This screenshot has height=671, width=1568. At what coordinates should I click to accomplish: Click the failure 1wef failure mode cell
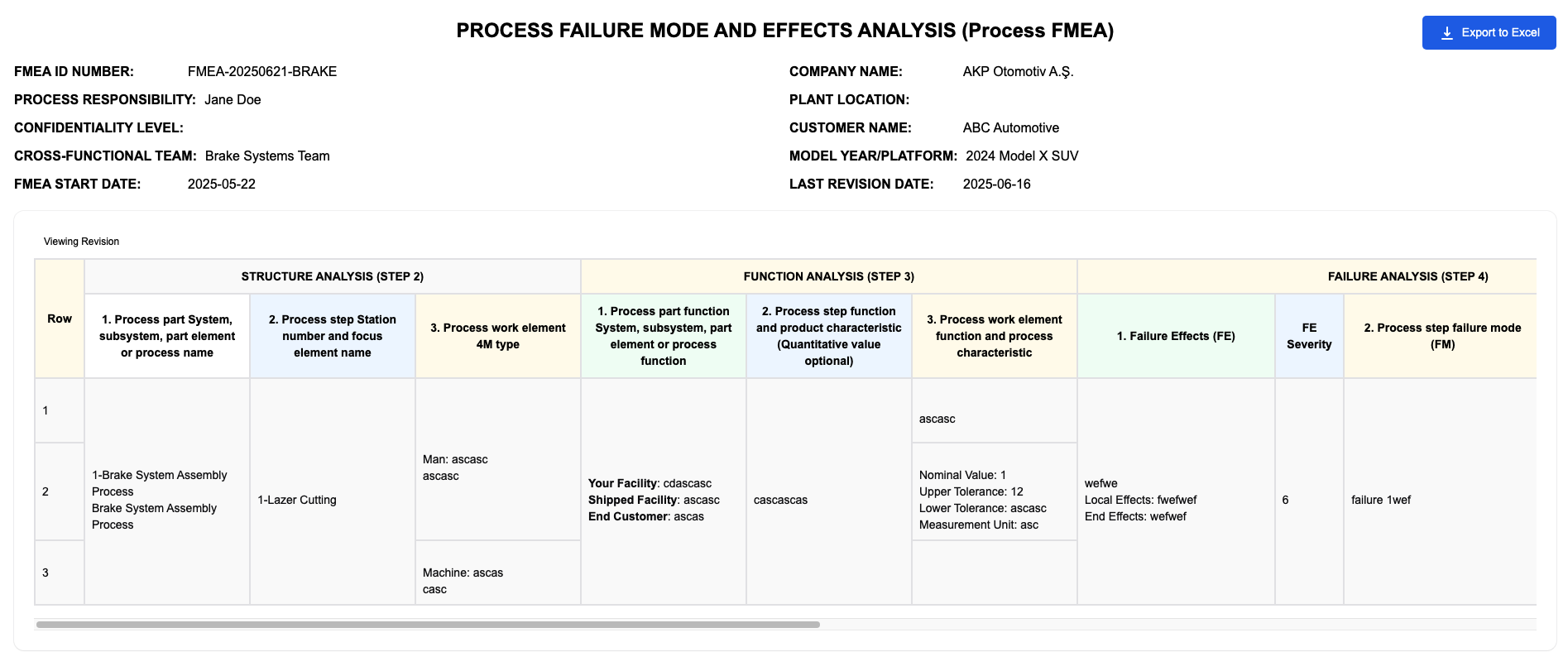pyautogui.click(x=1440, y=491)
